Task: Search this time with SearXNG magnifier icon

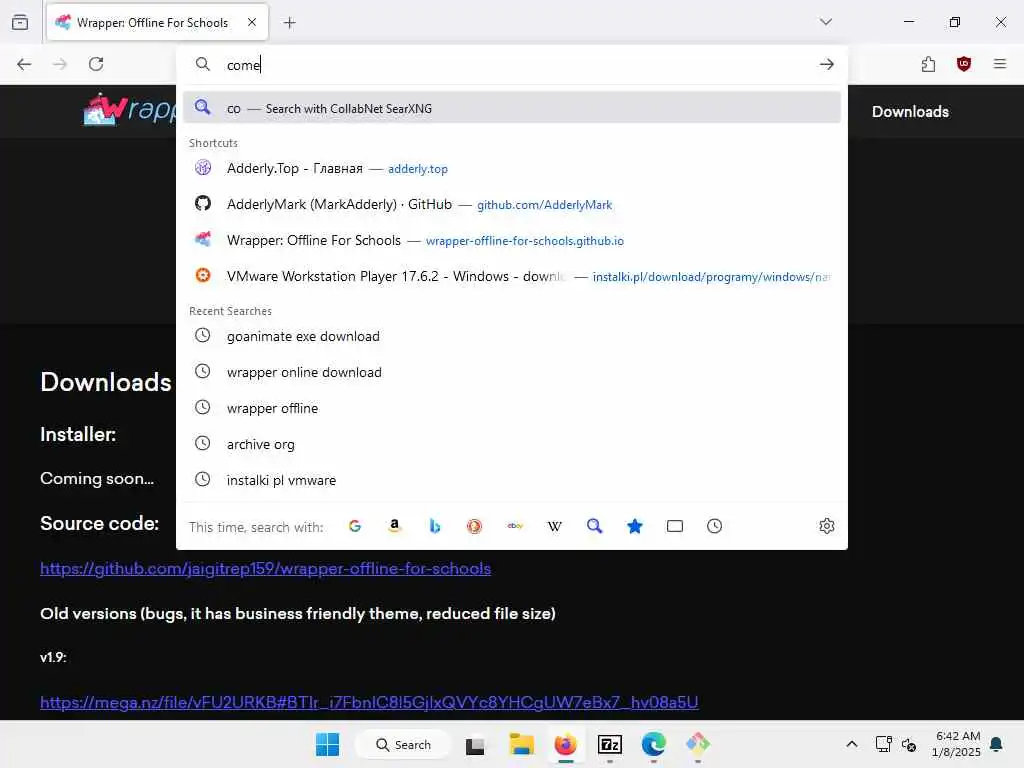Action: [x=594, y=526]
